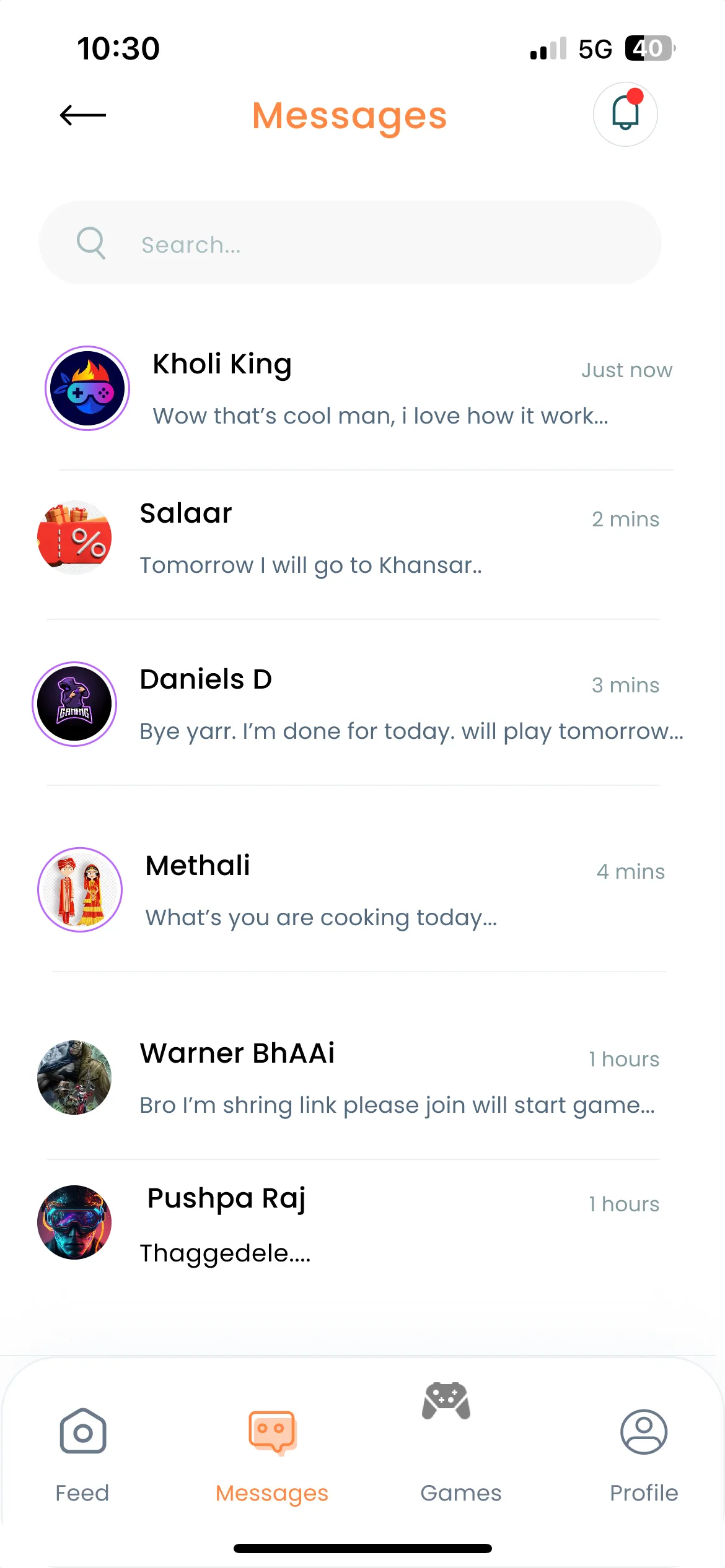Open the Profile person icon
725x1568 pixels.
pyautogui.click(x=644, y=1432)
